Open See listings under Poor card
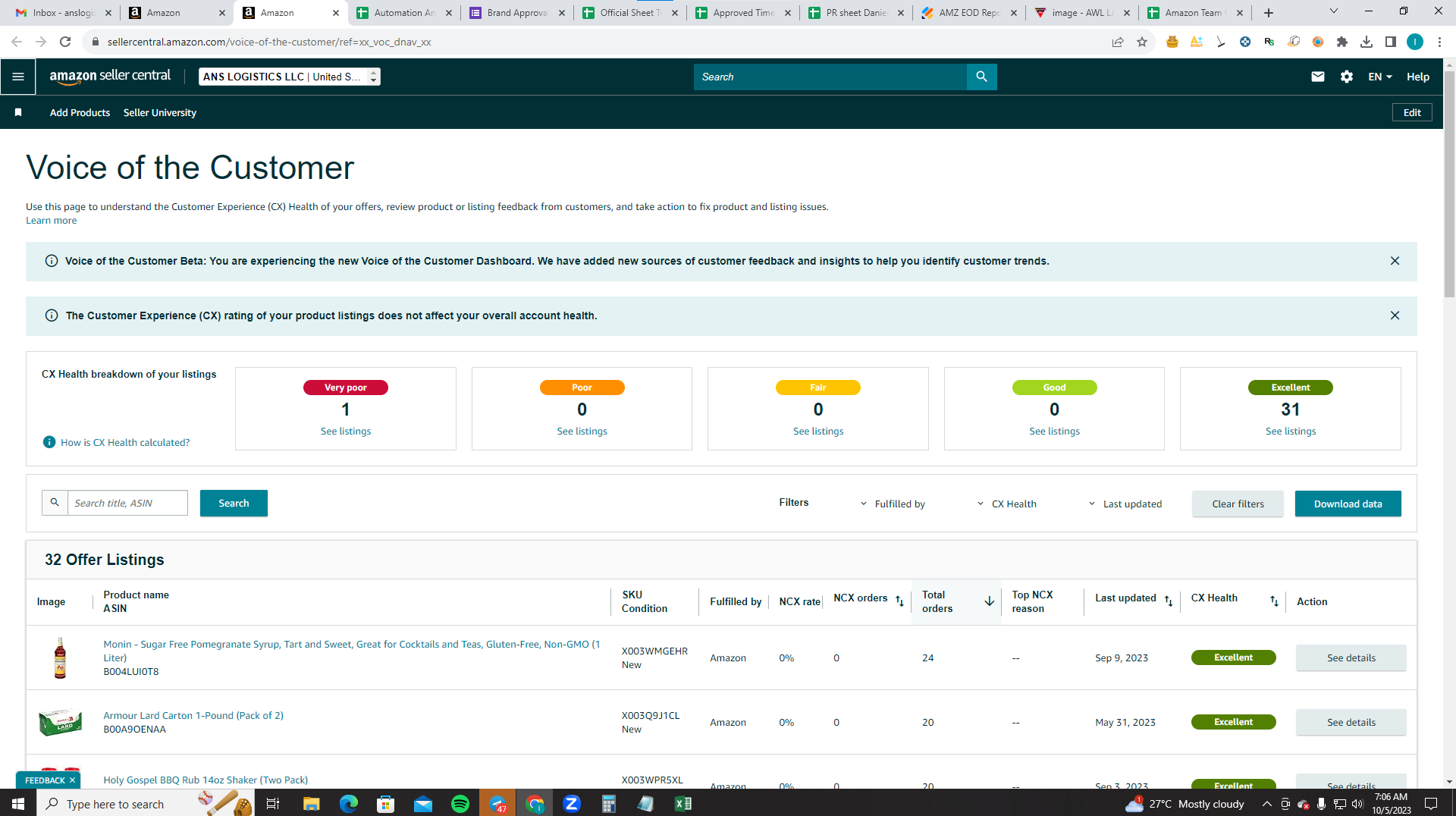This screenshot has width=1456, height=816. click(582, 431)
